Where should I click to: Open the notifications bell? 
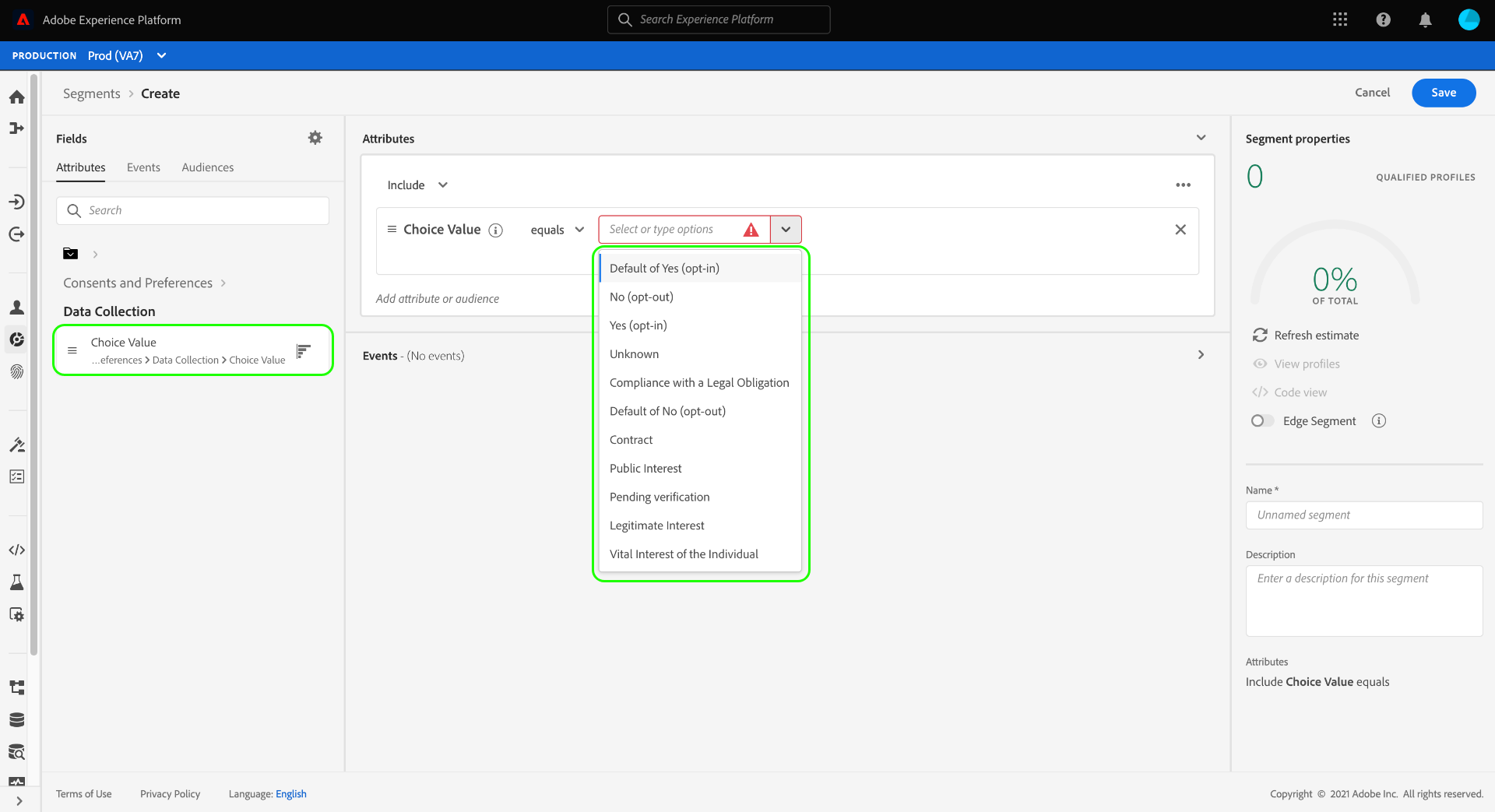[1425, 19]
